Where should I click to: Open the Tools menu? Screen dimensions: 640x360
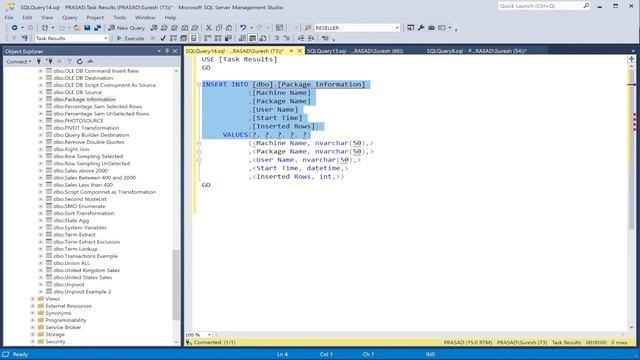119,18
